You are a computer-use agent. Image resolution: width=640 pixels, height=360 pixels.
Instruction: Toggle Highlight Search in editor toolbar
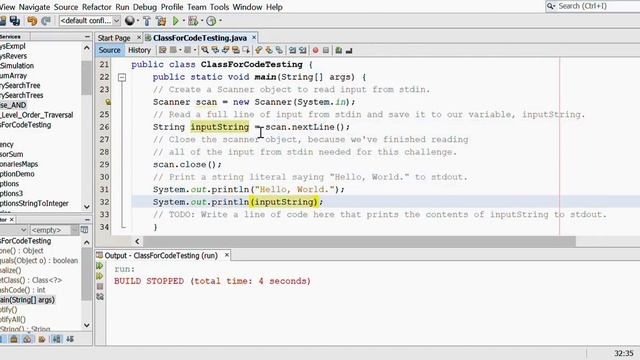point(236,50)
